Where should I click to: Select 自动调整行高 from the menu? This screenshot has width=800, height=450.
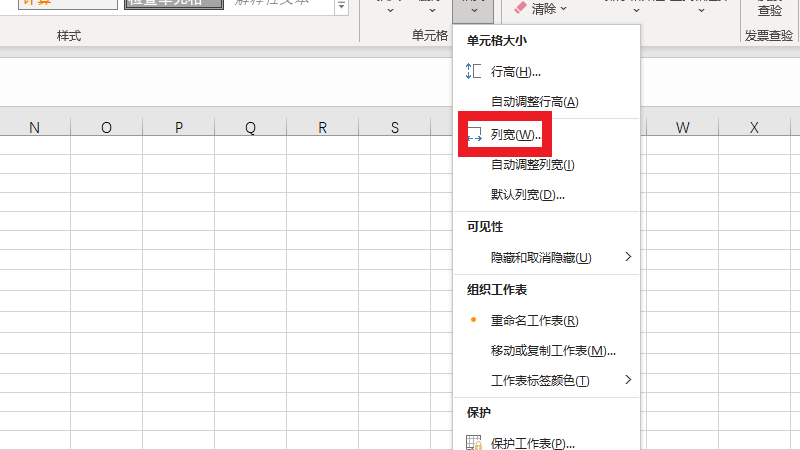coord(534,102)
